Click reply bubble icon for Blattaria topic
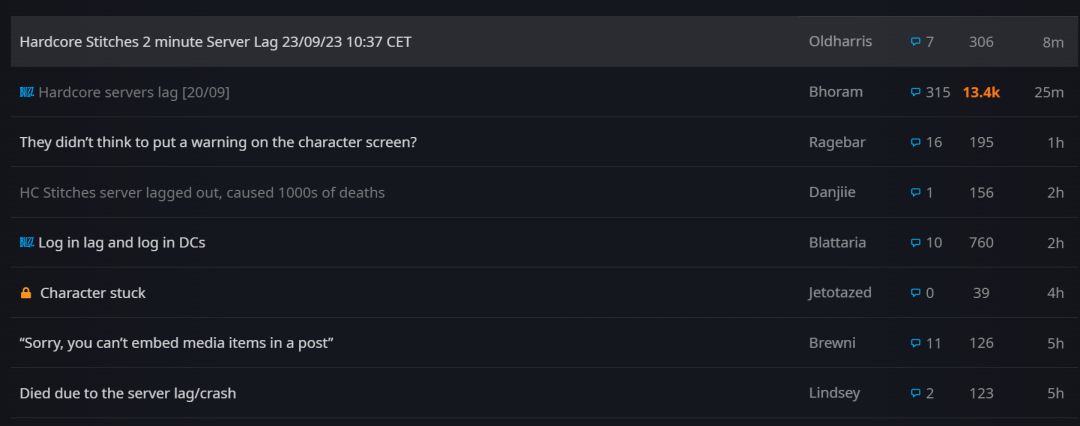This screenshot has height=426, width=1080. pyautogui.click(x=915, y=242)
